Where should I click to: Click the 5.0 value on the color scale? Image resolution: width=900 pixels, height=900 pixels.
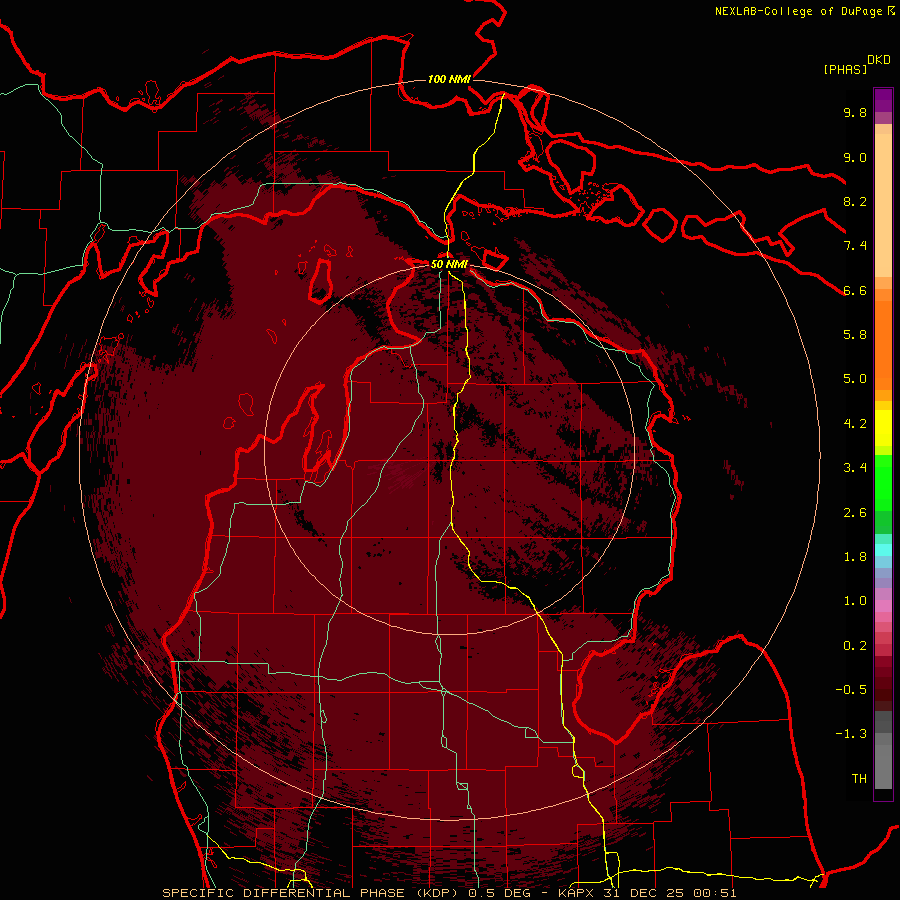(x=855, y=379)
